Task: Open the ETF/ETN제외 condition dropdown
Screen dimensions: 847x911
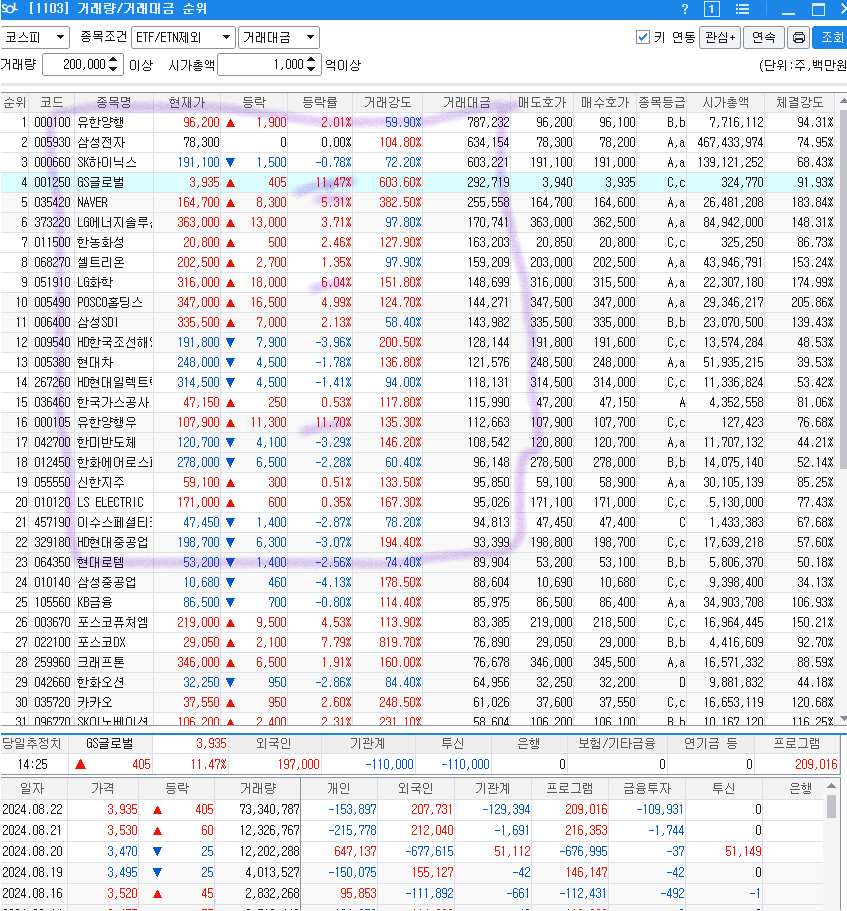Action: (x=184, y=38)
